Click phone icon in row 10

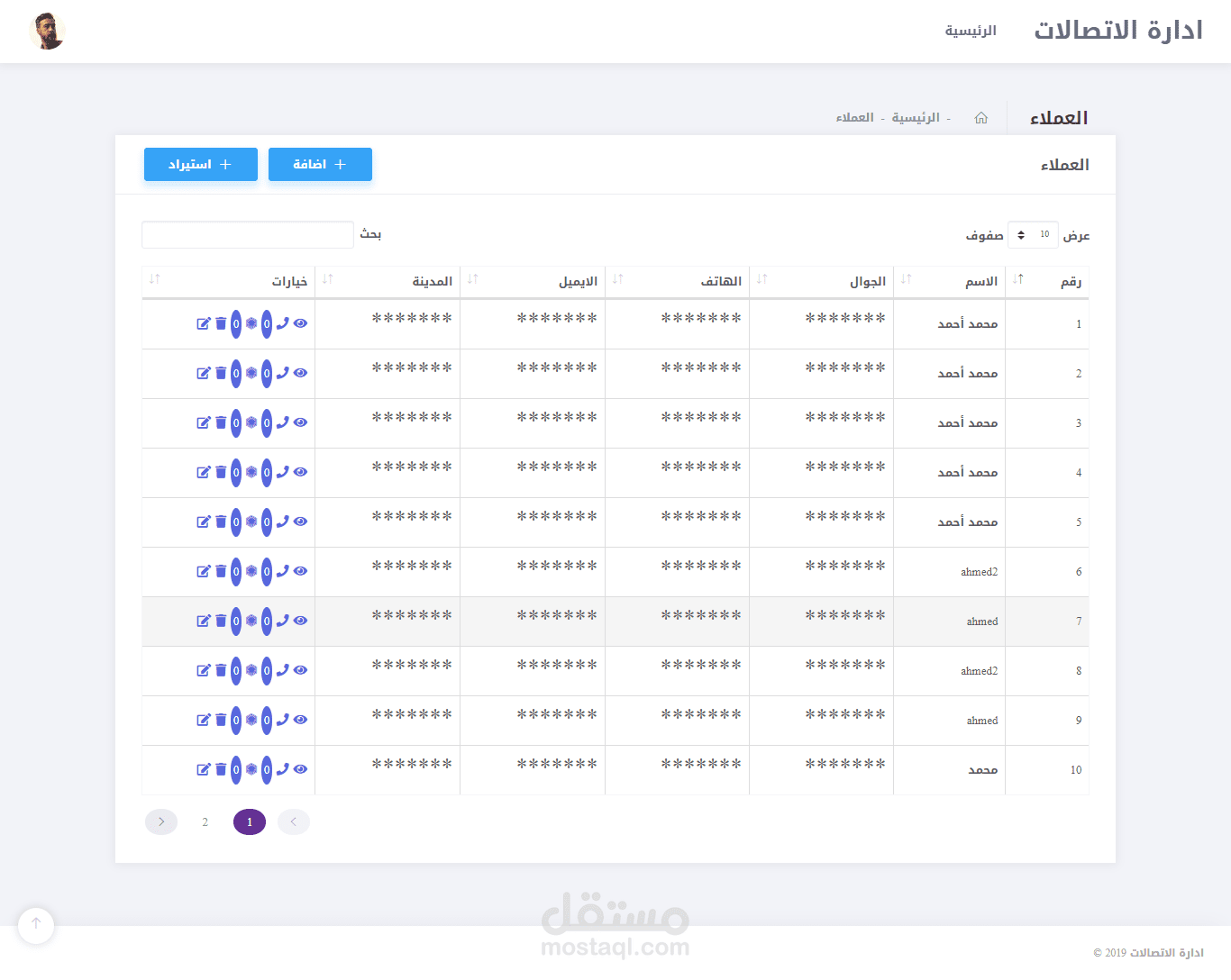pos(282,769)
